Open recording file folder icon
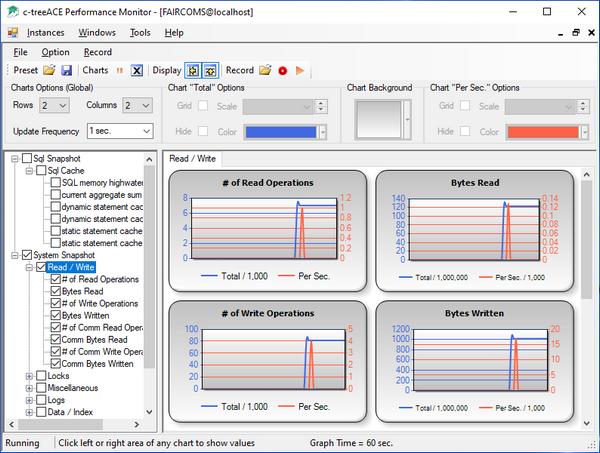This screenshot has width=600, height=453. (x=265, y=70)
